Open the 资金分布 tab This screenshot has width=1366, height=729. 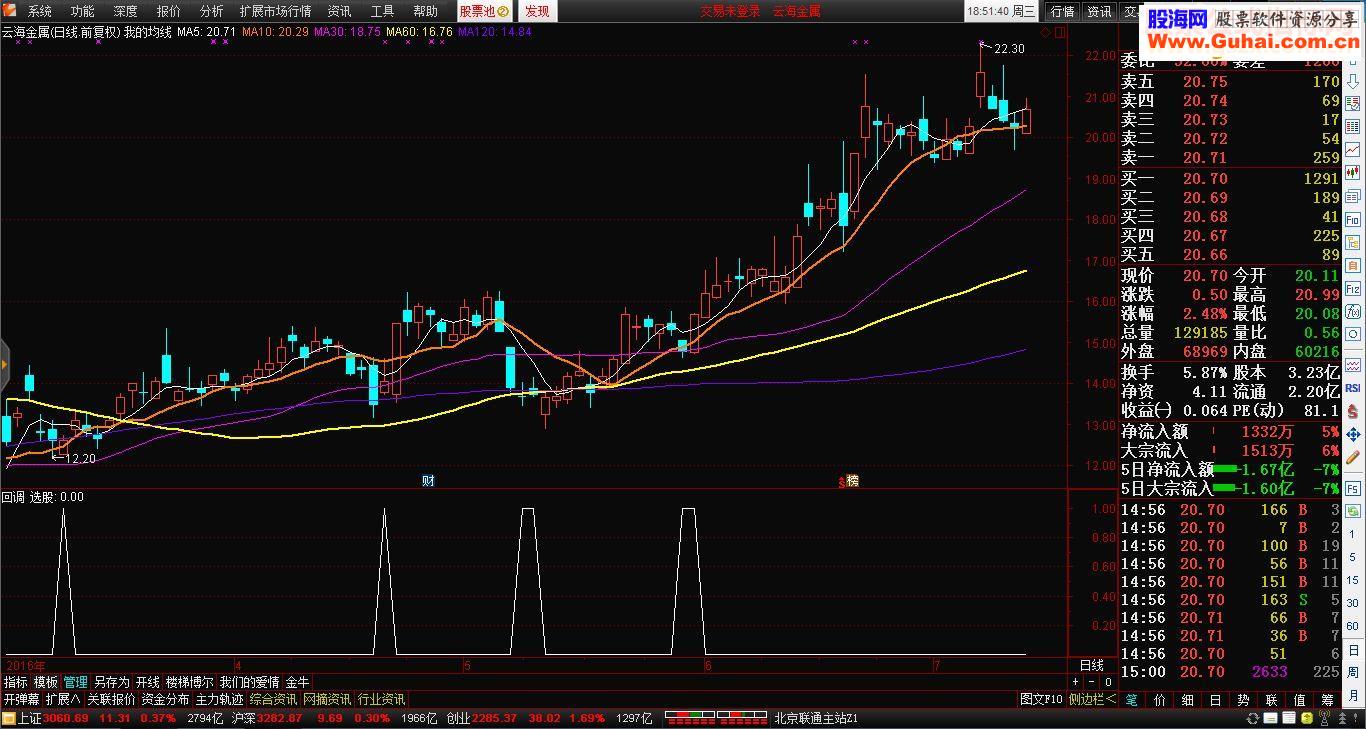pyautogui.click(x=164, y=700)
